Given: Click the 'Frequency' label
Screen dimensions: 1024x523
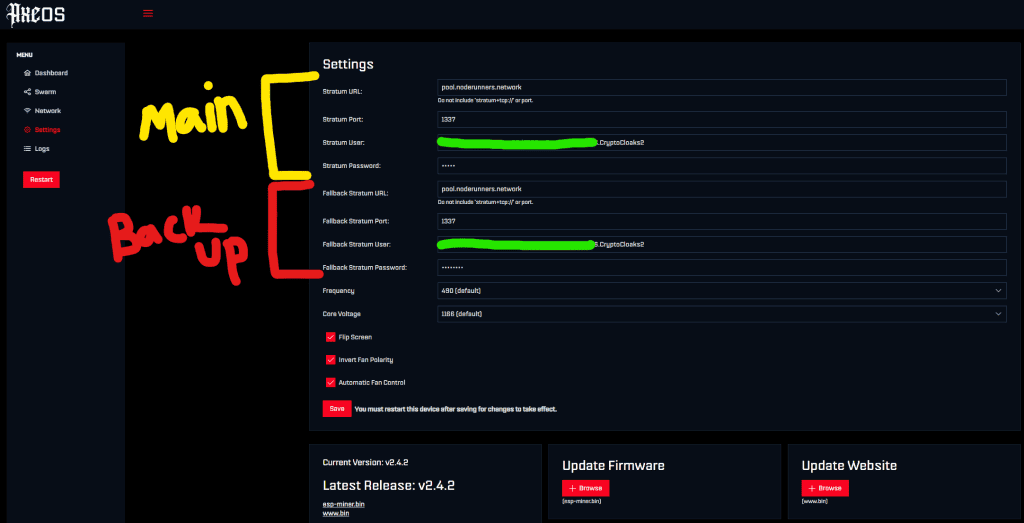Looking at the screenshot, I should coord(338,291).
